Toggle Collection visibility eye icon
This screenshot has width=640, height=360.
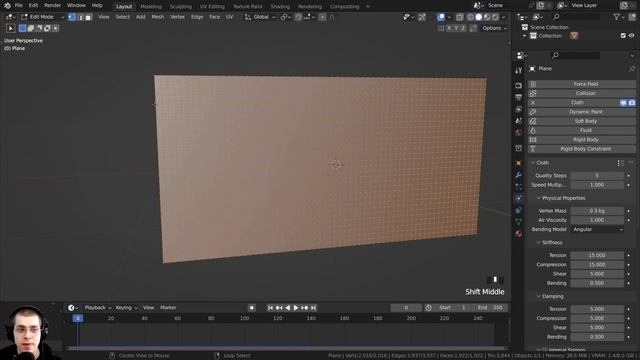point(631,36)
